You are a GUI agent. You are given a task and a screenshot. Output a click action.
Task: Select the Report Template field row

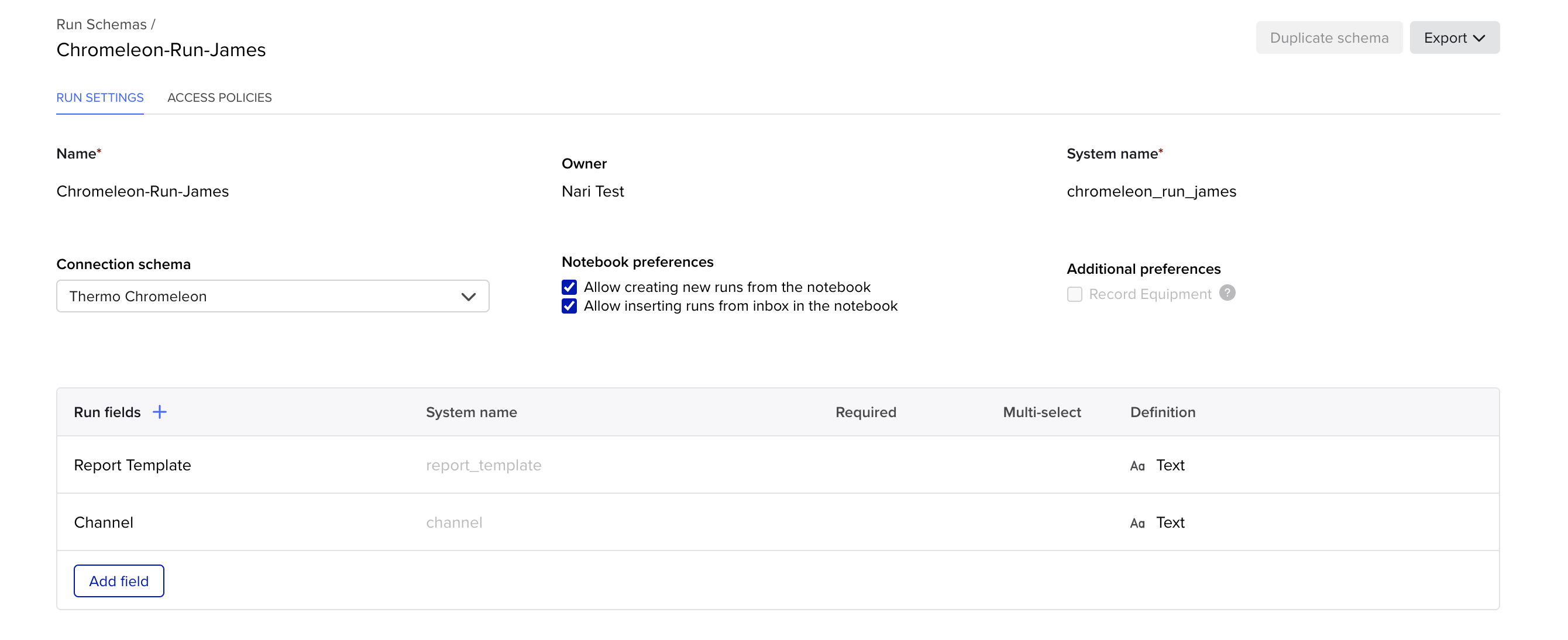pos(132,466)
